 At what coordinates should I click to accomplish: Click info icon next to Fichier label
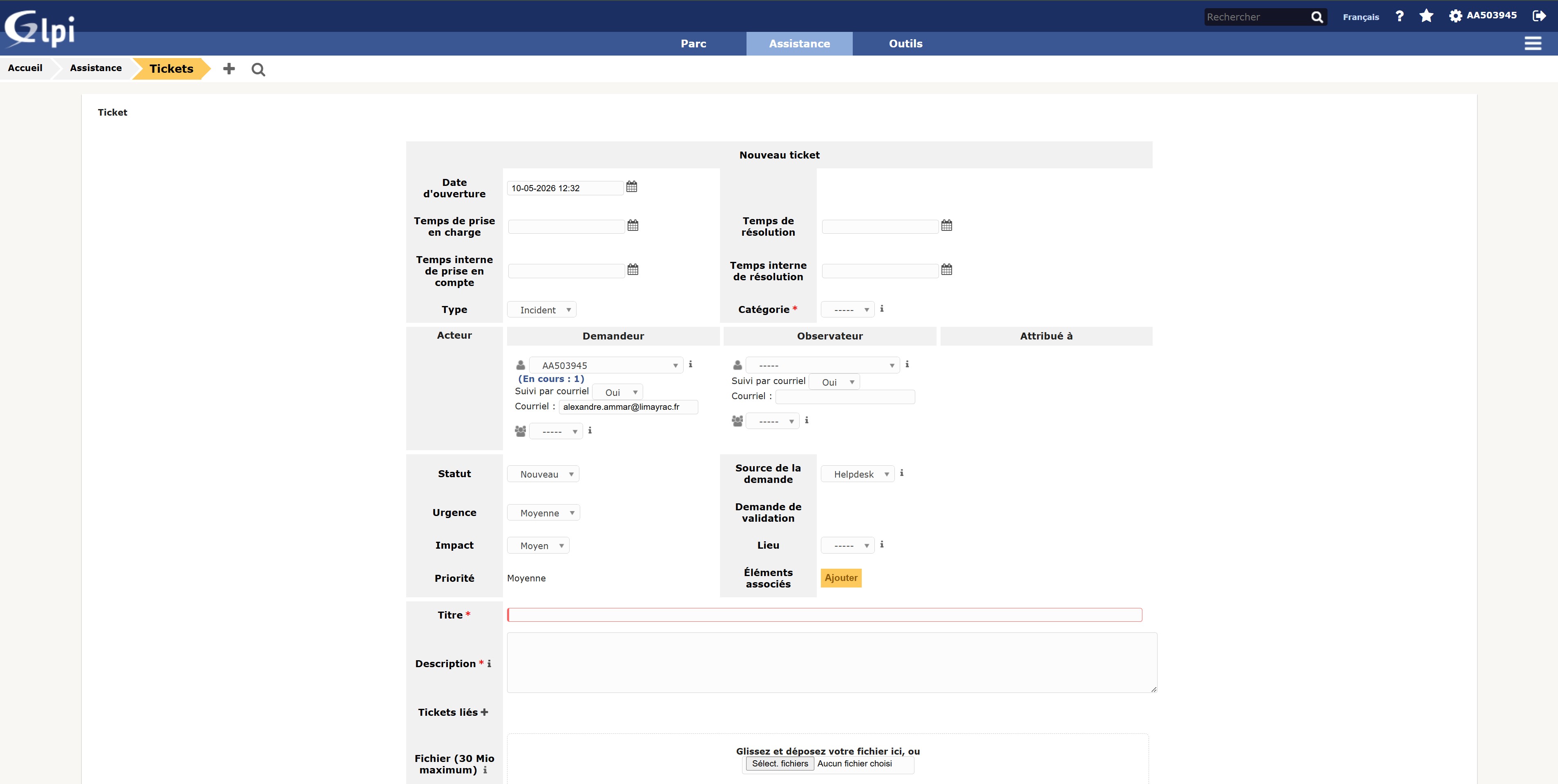point(485,770)
